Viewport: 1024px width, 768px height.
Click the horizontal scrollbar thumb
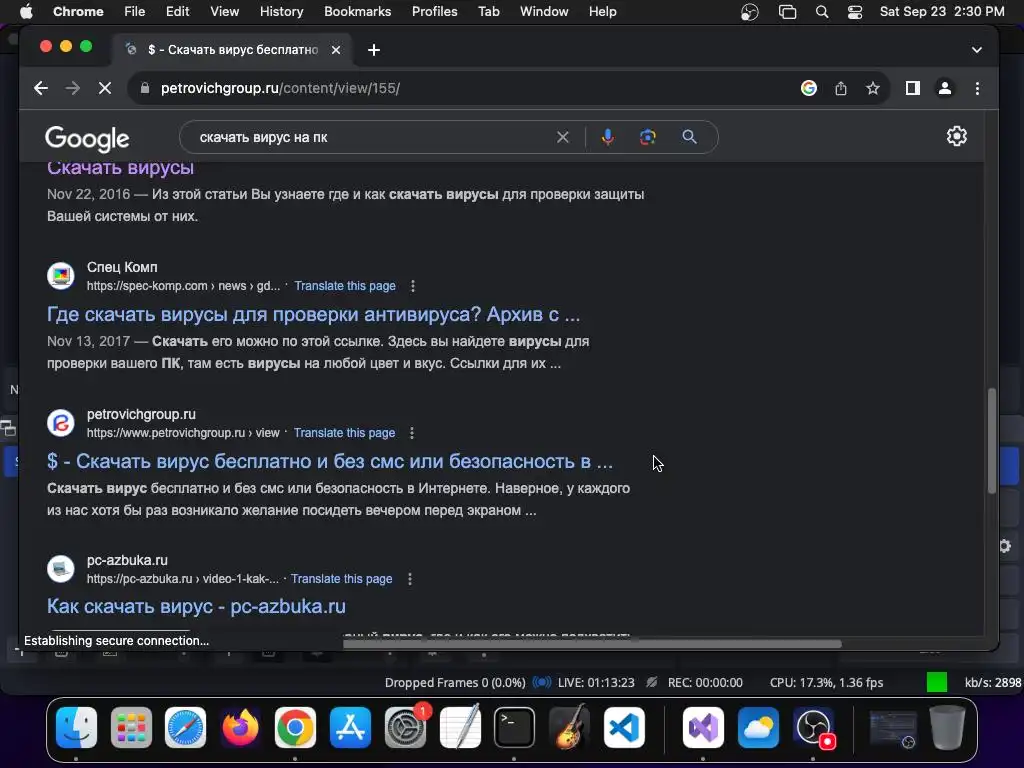point(592,644)
